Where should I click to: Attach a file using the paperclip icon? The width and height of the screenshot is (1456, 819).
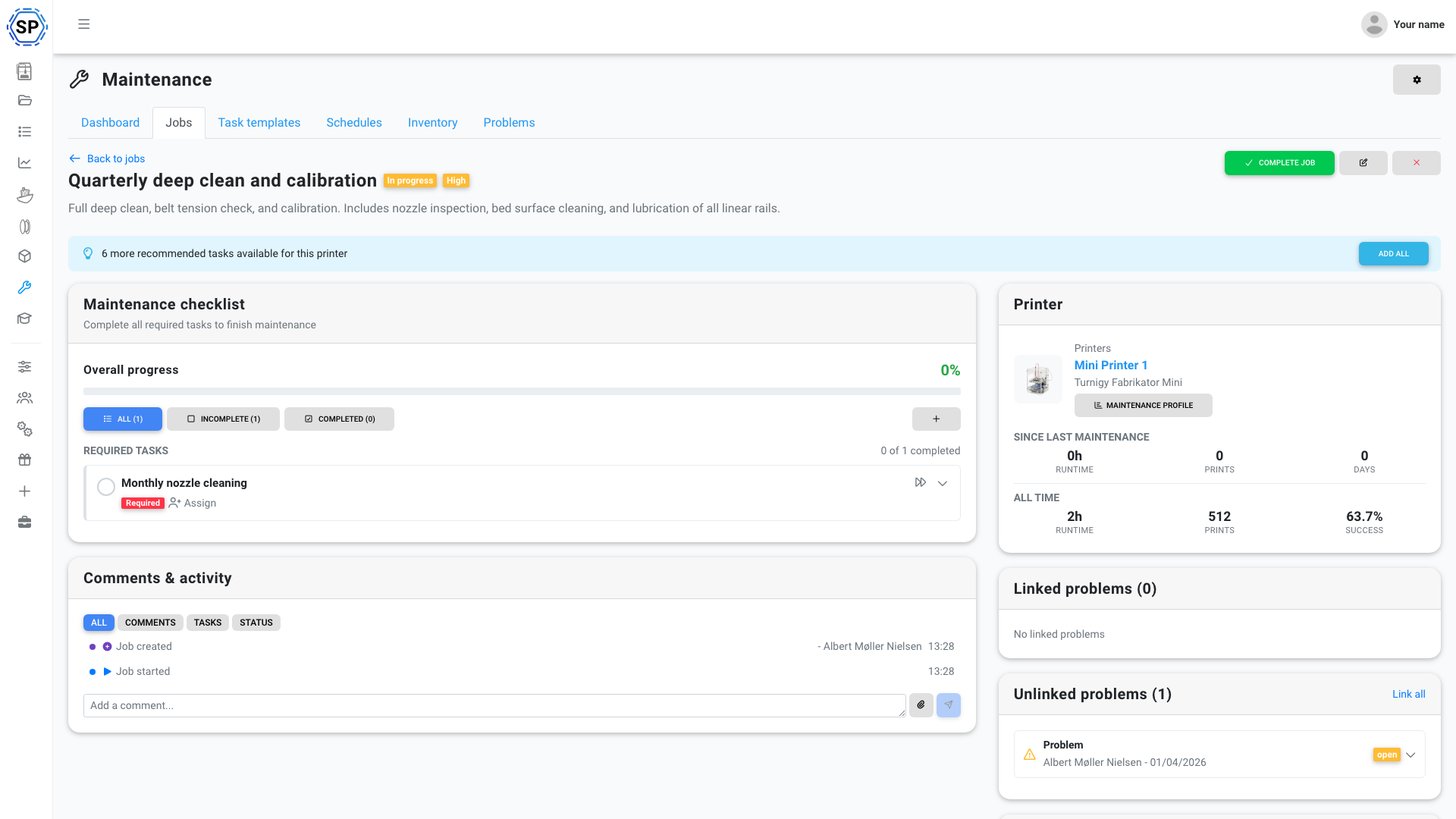921,704
